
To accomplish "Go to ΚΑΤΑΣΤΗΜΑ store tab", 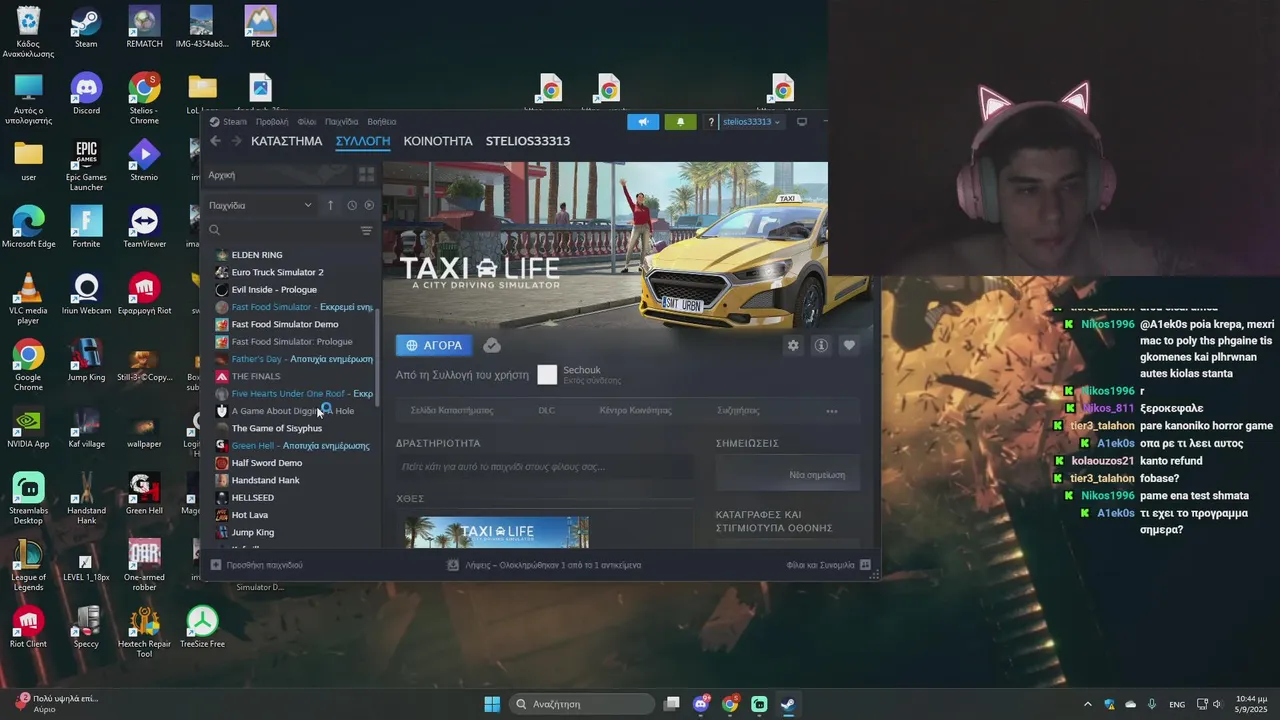I will tap(287, 141).
